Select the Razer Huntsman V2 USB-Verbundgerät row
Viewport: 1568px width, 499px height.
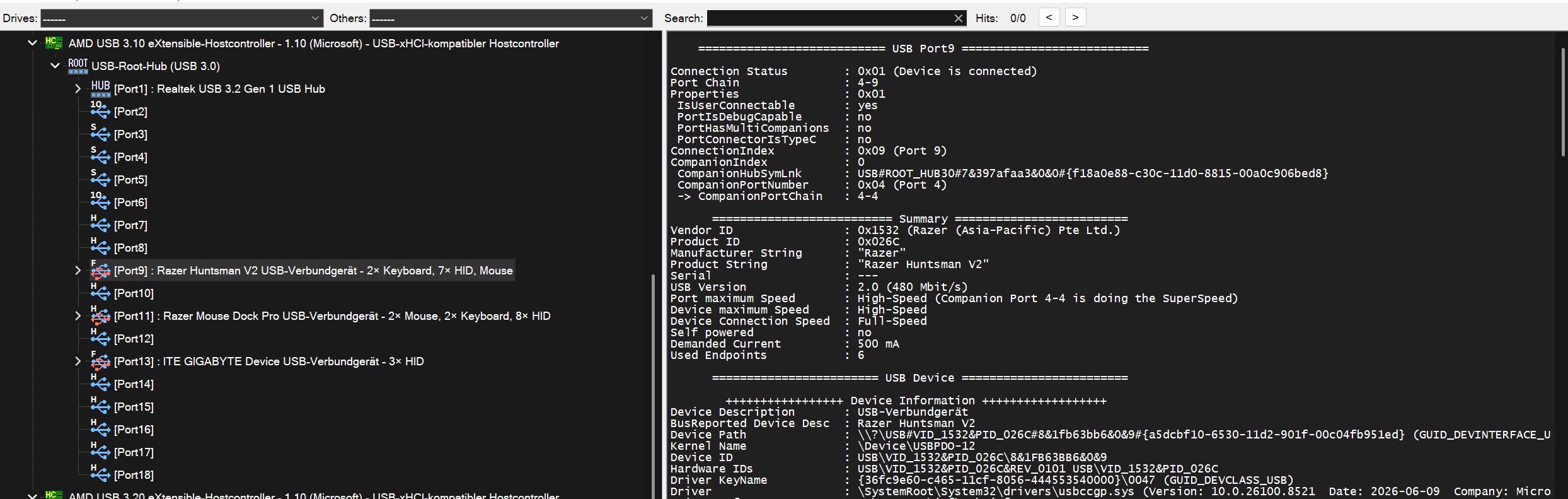click(313, 270)
